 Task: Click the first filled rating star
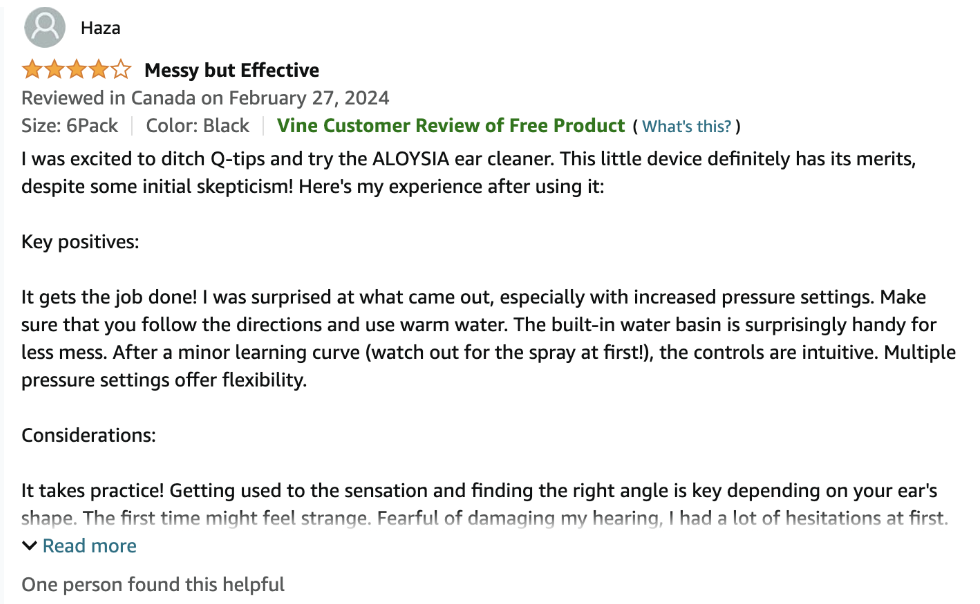tap(31, 69)
